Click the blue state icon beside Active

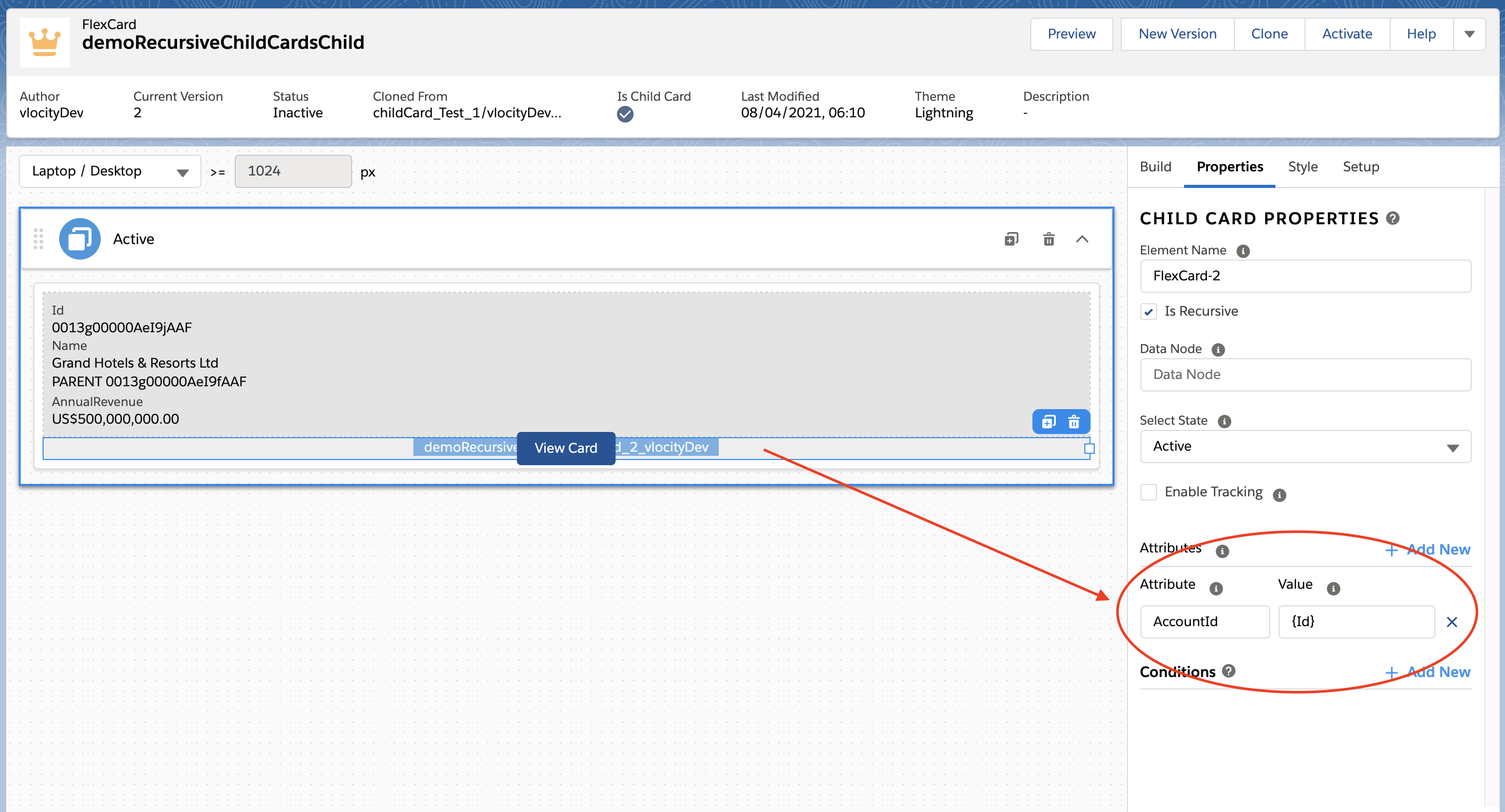80,239
